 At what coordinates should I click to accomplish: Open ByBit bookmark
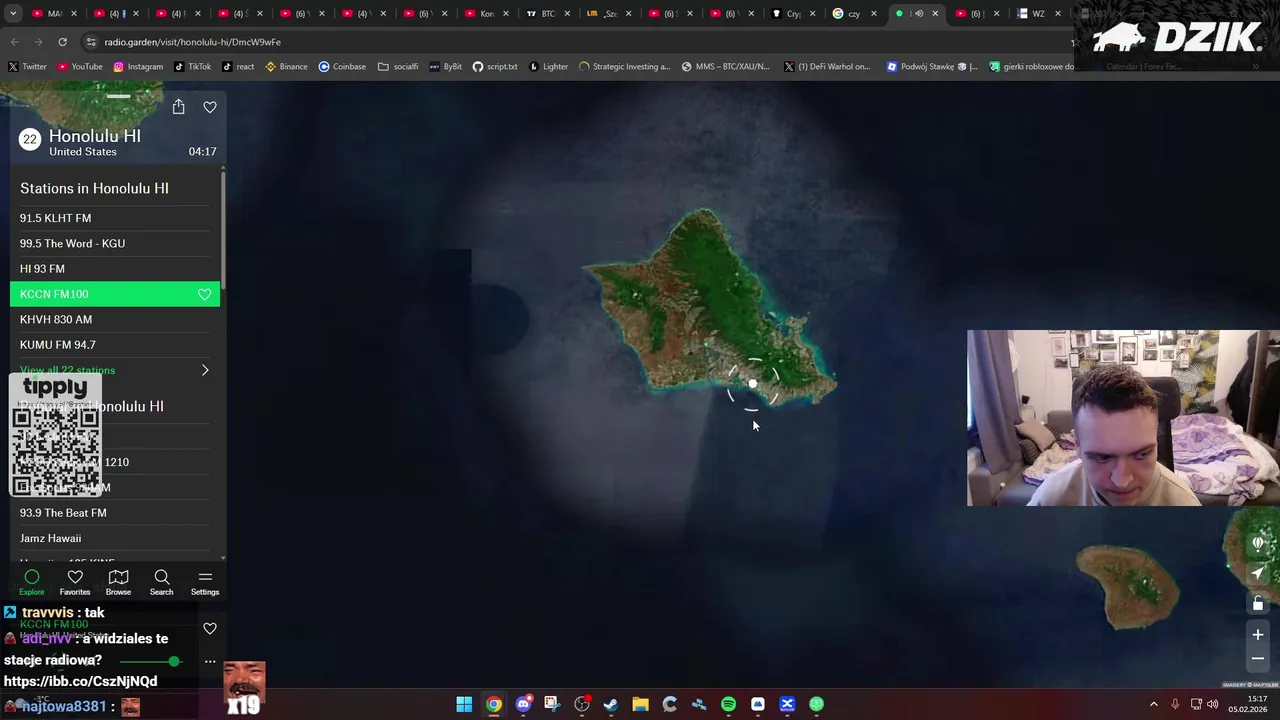(445, 66)
